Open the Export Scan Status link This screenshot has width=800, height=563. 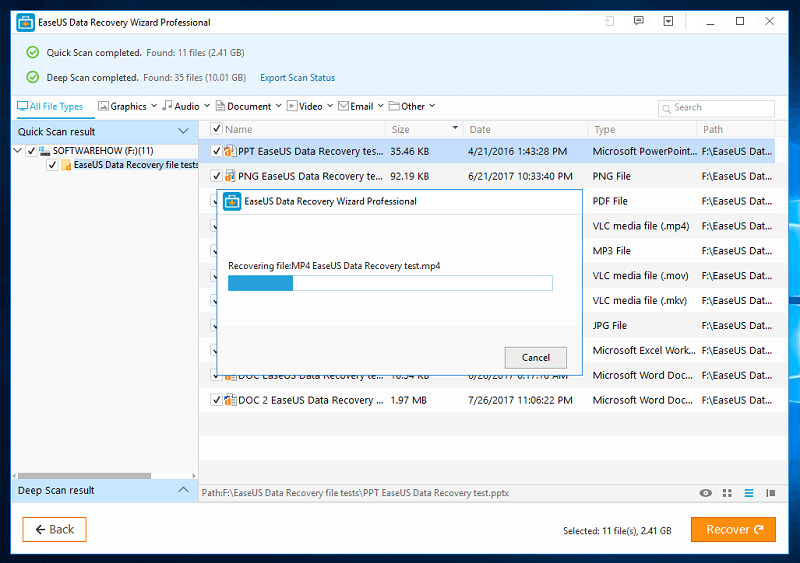(297, 78)
